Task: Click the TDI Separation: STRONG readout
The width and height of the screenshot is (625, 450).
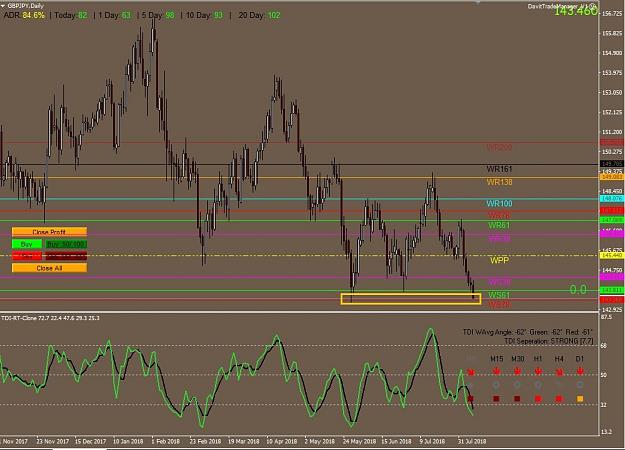Action: (x=549, y=341)
